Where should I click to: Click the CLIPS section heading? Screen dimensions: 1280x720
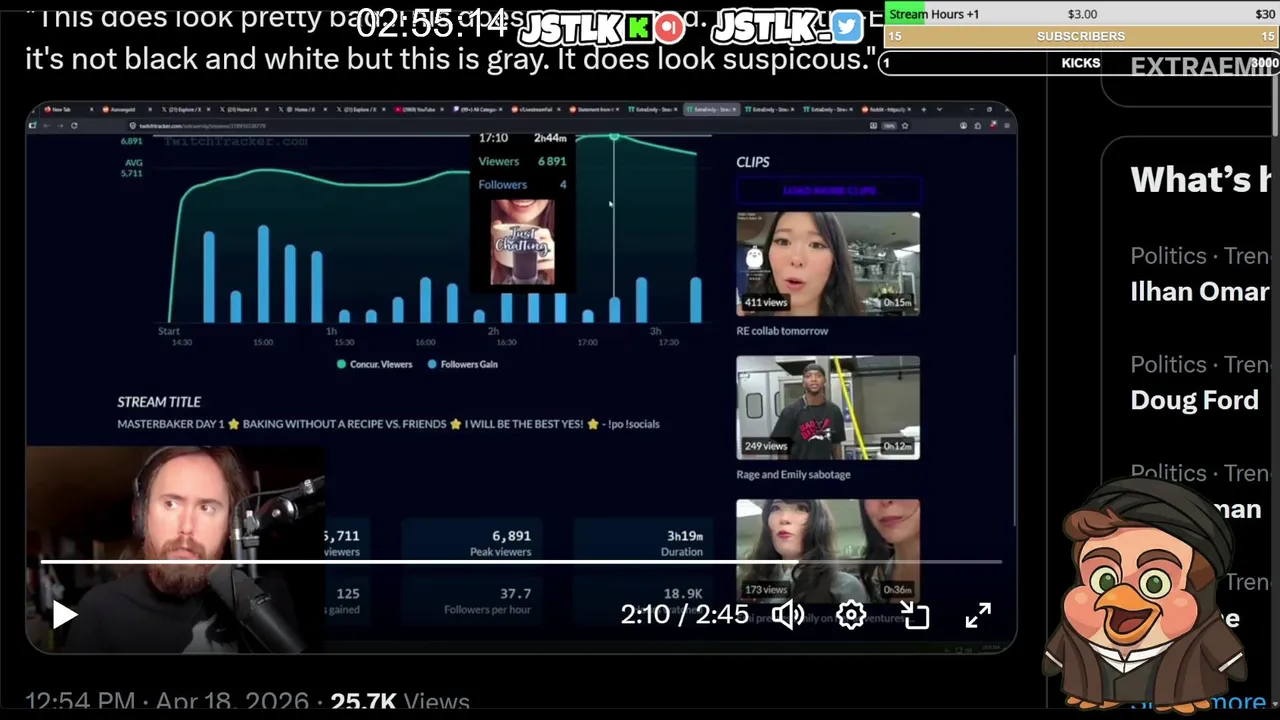pyautogui.click(x=753, y=162)
